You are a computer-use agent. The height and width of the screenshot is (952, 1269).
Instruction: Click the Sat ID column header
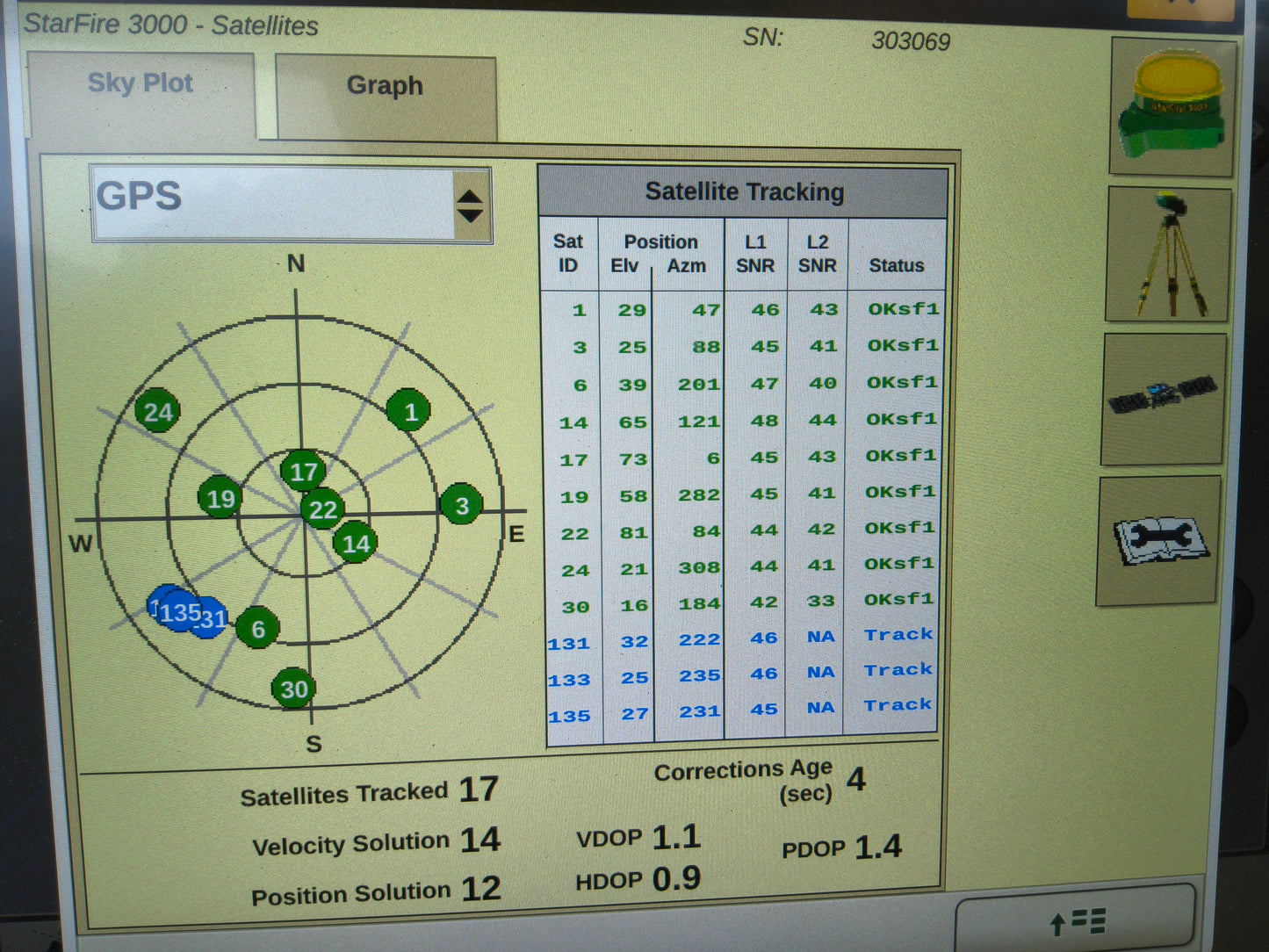coord(568,254)
